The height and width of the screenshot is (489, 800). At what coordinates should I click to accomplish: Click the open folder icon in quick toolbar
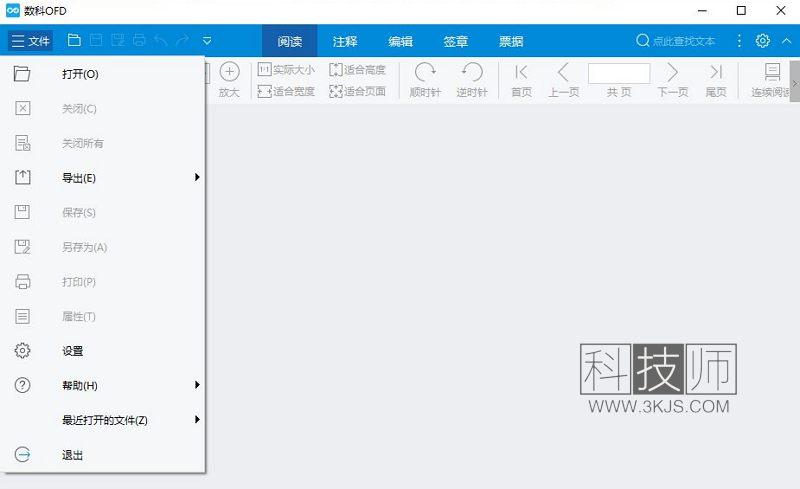pos(74,40)
